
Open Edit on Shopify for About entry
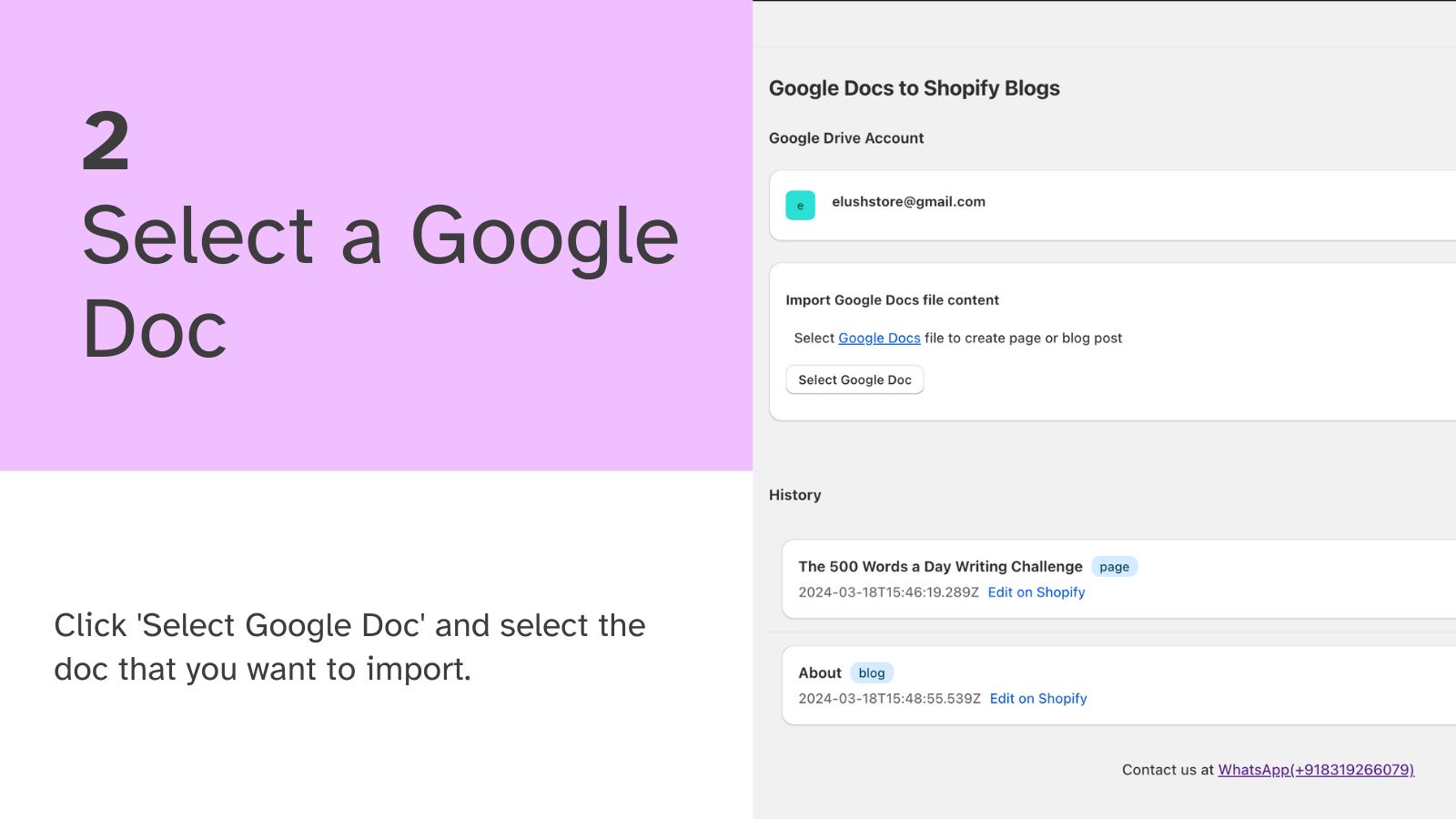point(1038,699)
